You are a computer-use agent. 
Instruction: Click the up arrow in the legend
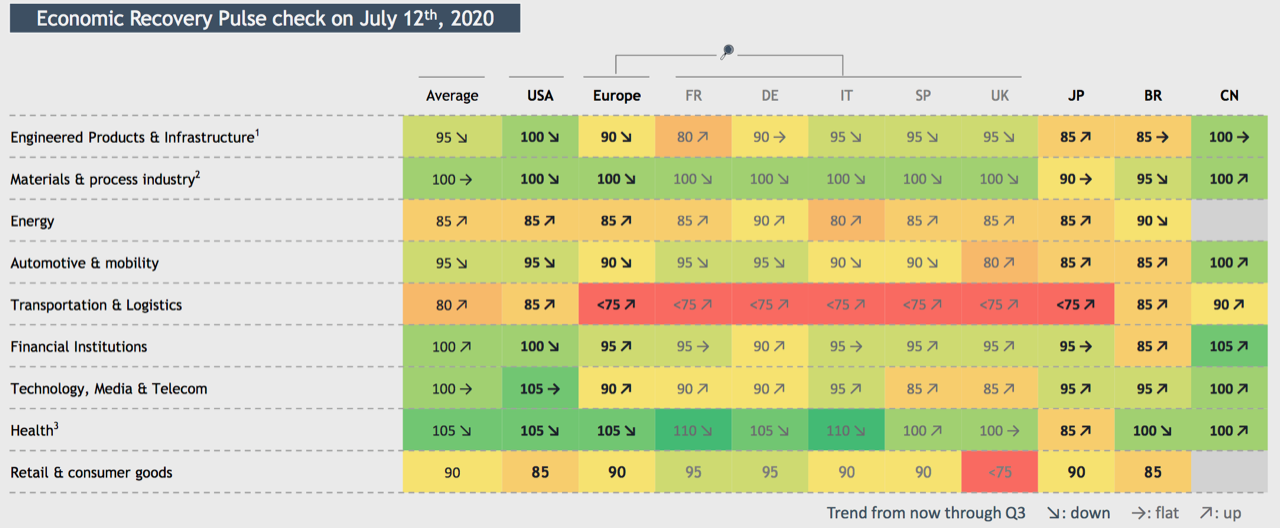(x=1206, y=513)
